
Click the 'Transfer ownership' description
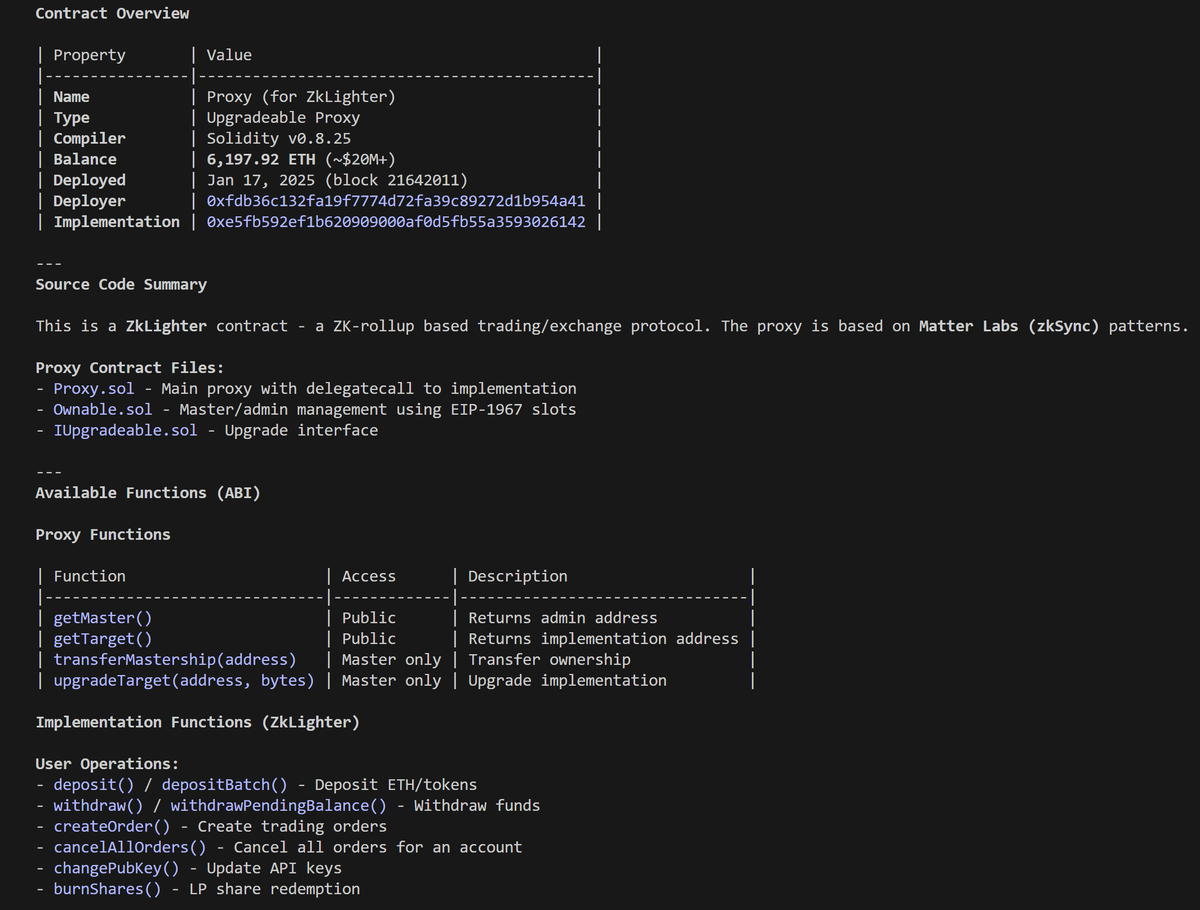coord(550,660)
